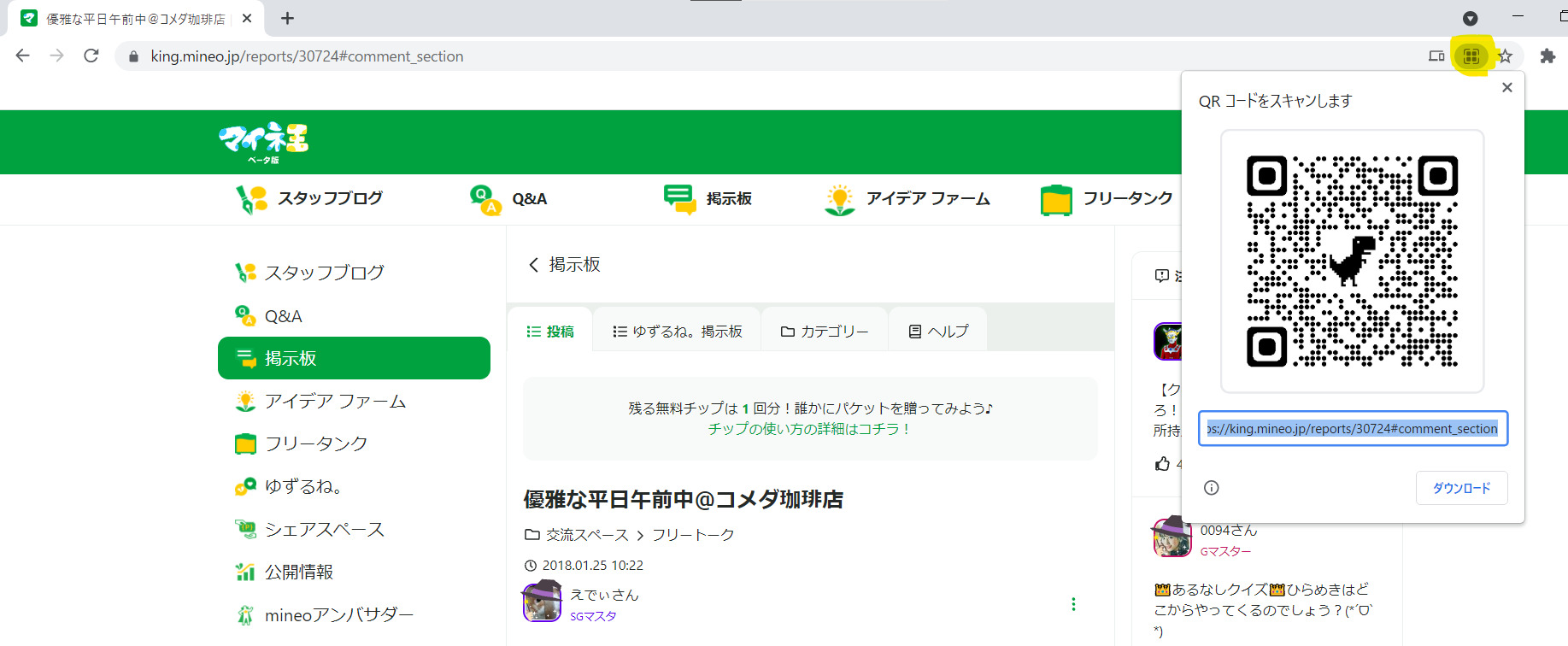1568x646 pixels.
Task: Open the ヘルプ tab
Action: pyautogui.click(x=938, y=332)
